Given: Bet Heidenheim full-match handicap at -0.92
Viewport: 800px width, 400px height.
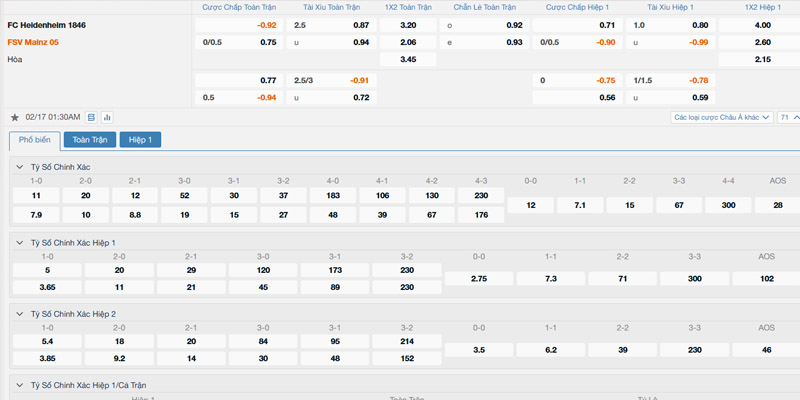Looking at the screenshot, I should [x=239, y=26].
